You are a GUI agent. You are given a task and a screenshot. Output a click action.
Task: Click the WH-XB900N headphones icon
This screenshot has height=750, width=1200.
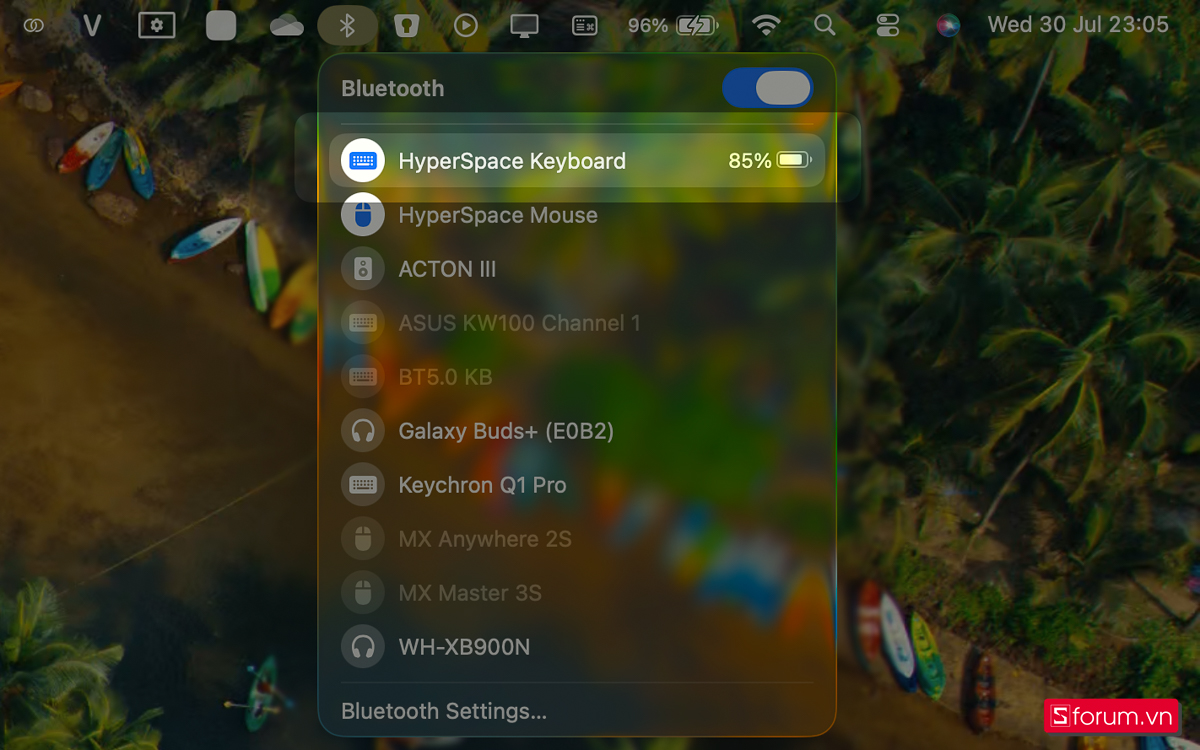(363, 647)
